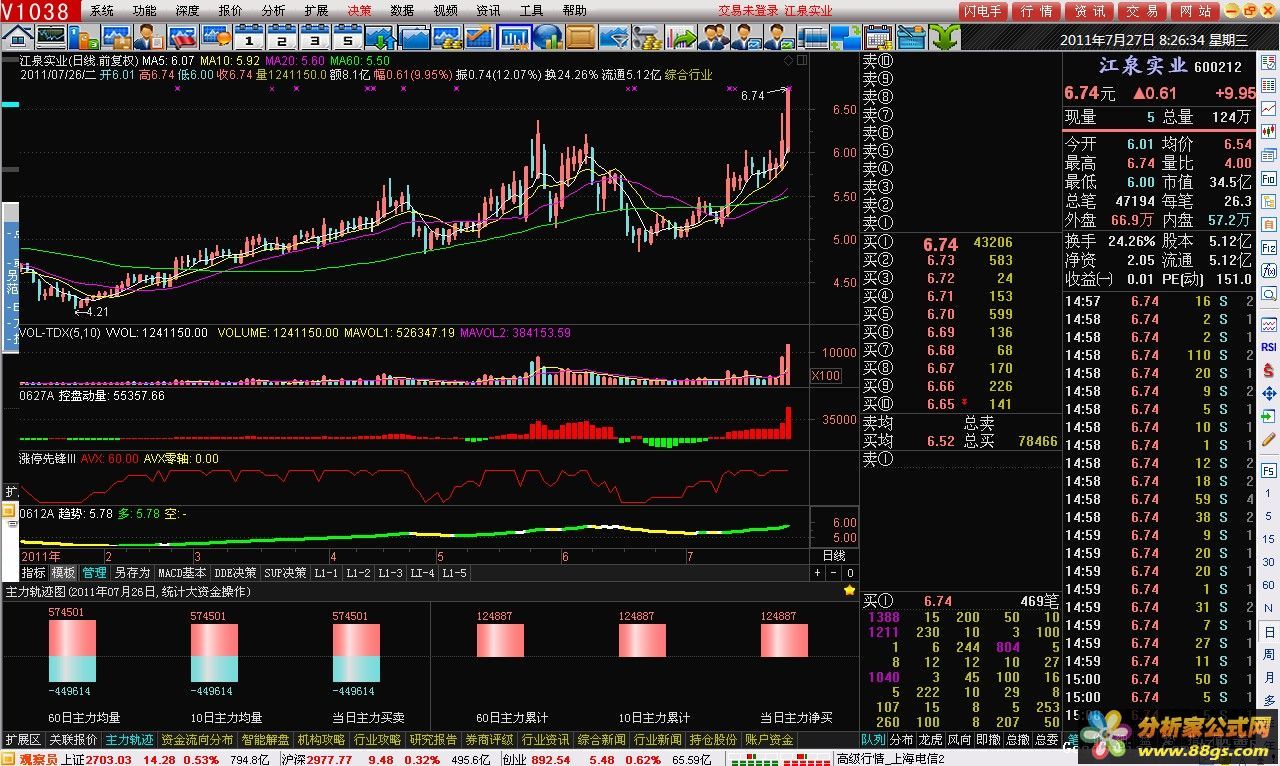Viewport: 1280px width, 766px height.
Task: Switch to the SUP决策 template tab
Action: [285, 573]
